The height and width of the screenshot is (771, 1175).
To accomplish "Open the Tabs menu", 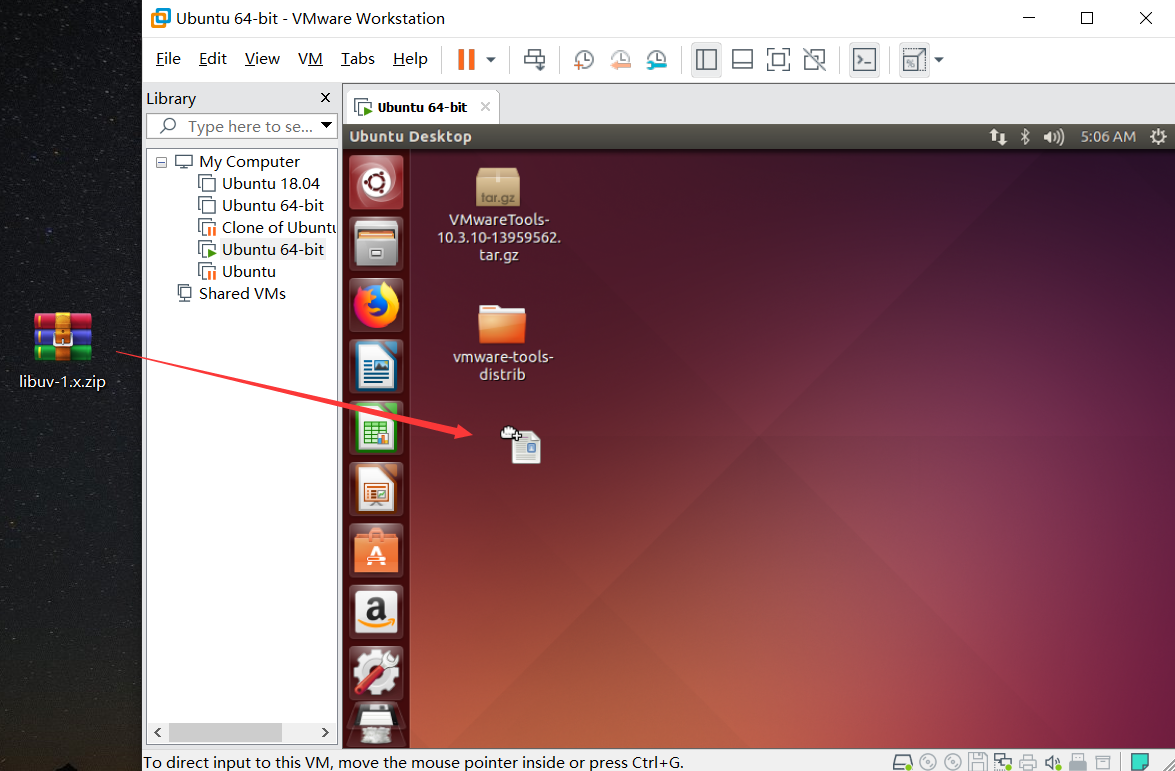I will (357, 58).
